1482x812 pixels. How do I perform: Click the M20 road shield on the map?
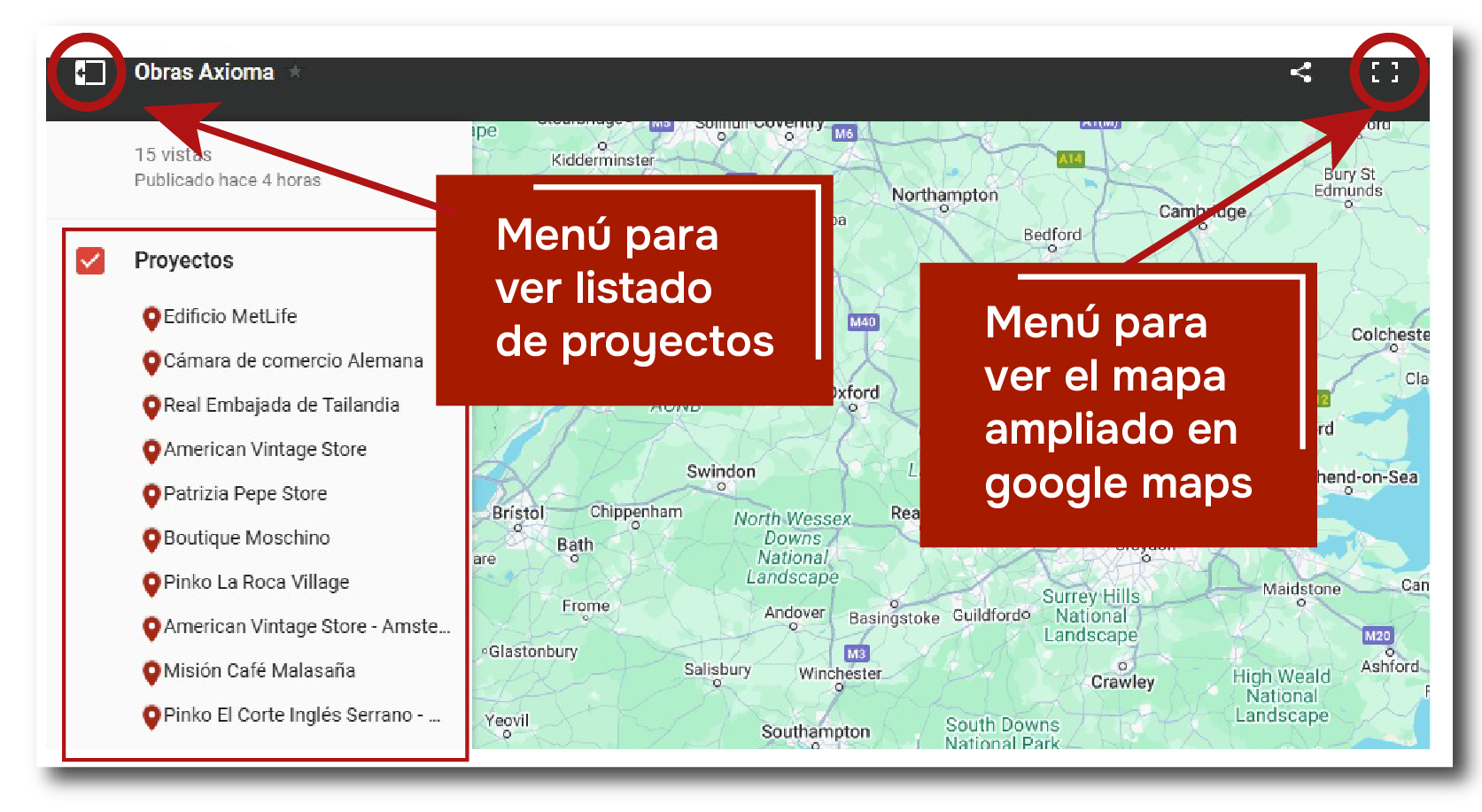point(1377,636)
